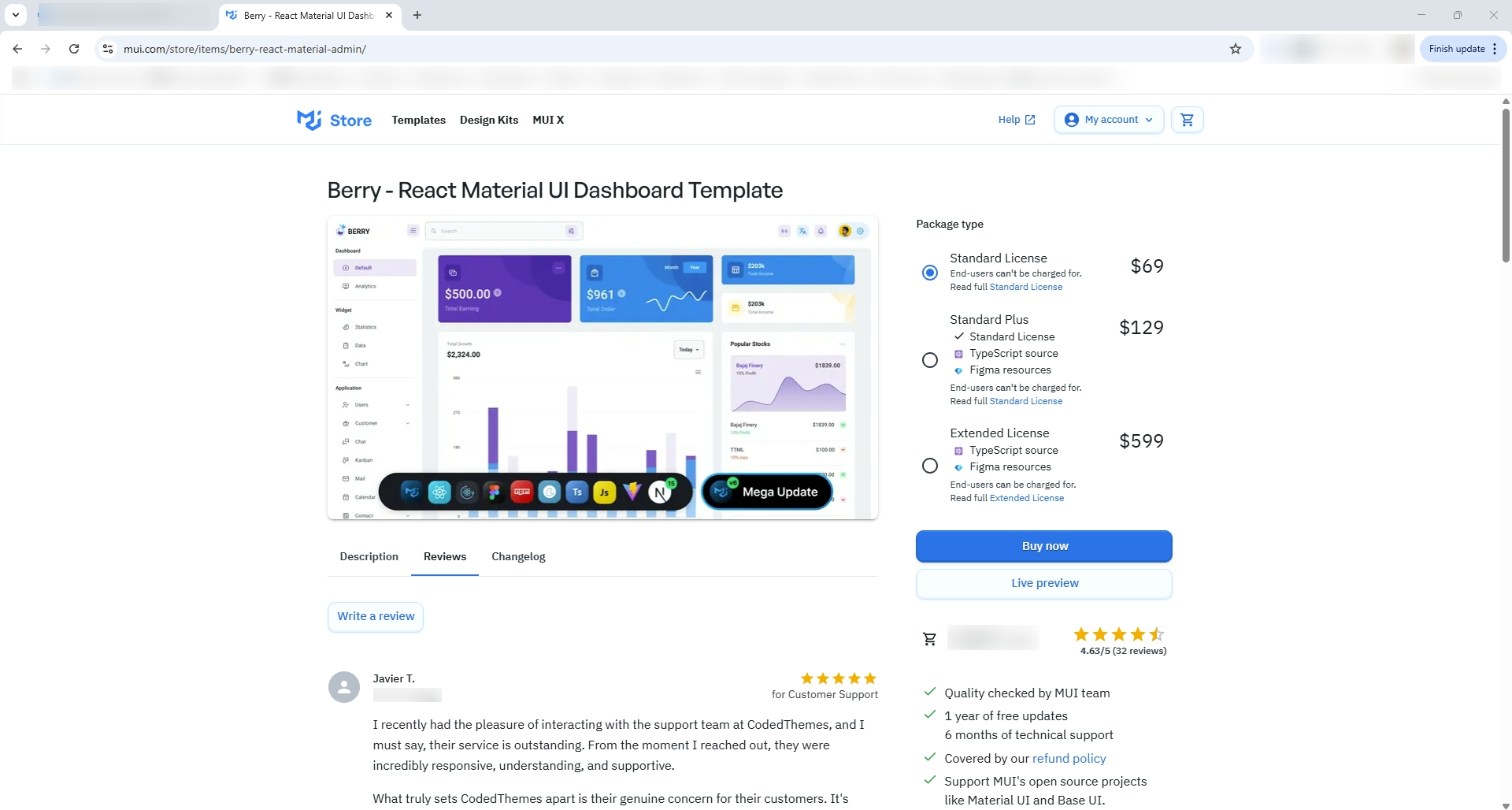Screen dimensions: 1512x810
Task: Click the page title Berry heading
Action: [555, 190]
